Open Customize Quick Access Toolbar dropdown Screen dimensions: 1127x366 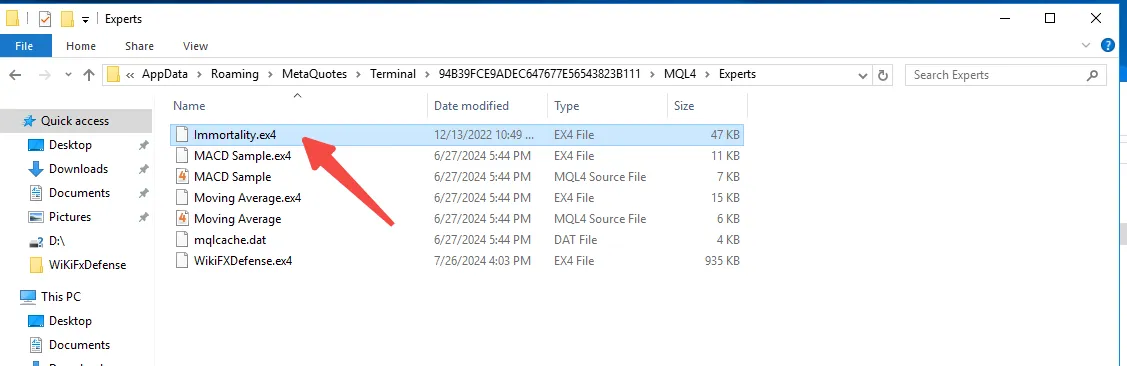pyautogui.click(x=86, y=19)
